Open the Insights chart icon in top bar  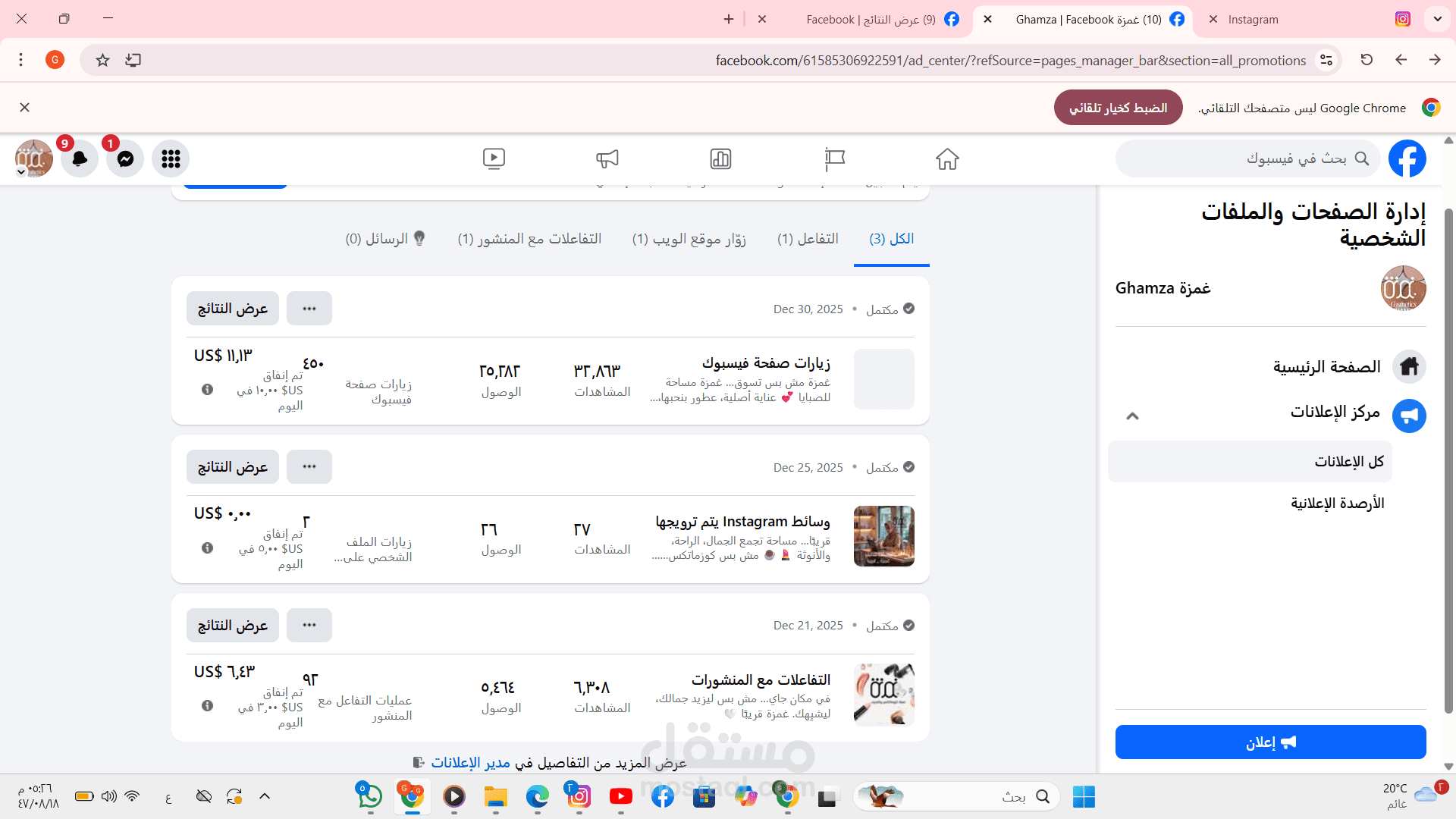[x=720, y=158]
